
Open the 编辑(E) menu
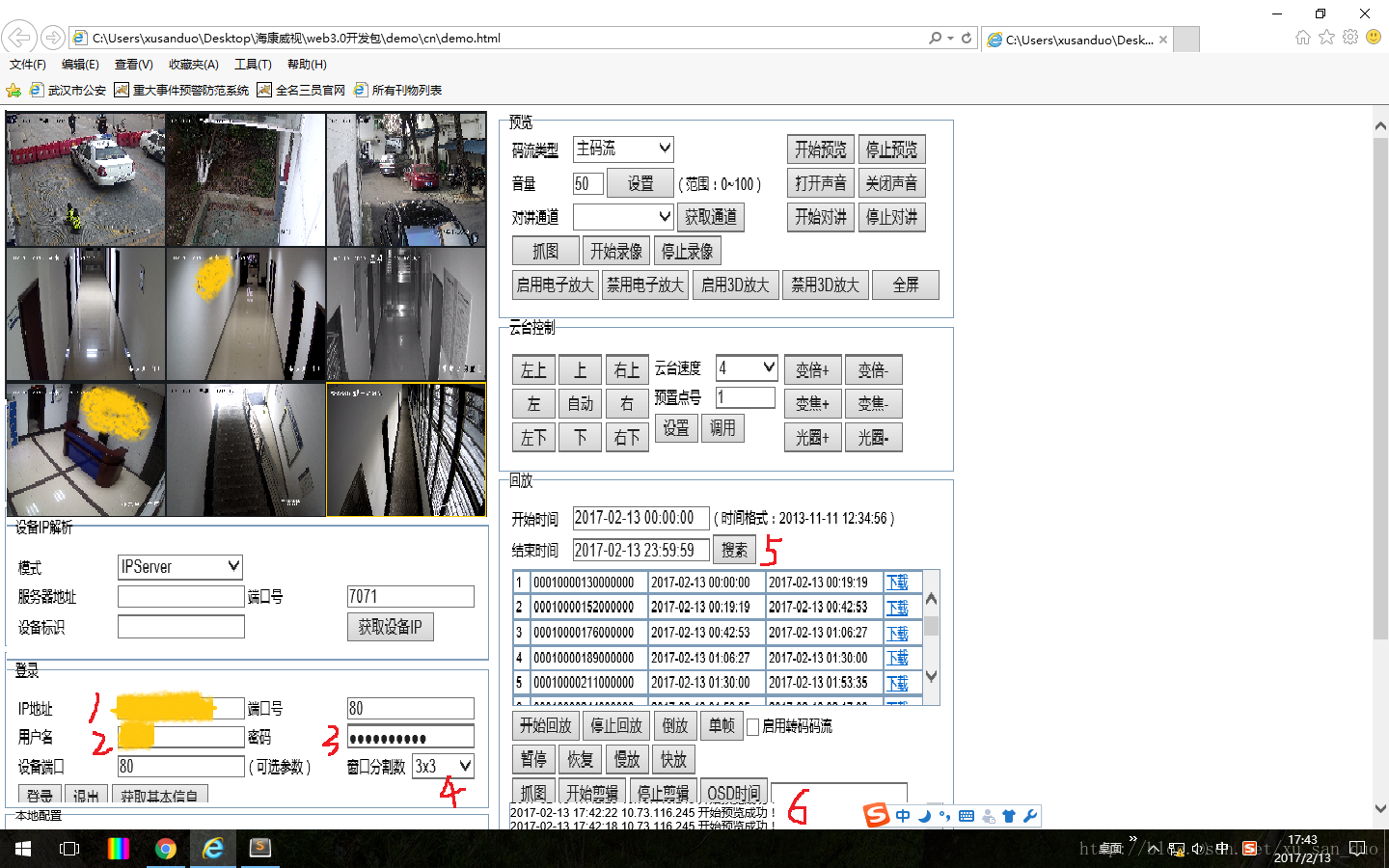click(80, 65)
